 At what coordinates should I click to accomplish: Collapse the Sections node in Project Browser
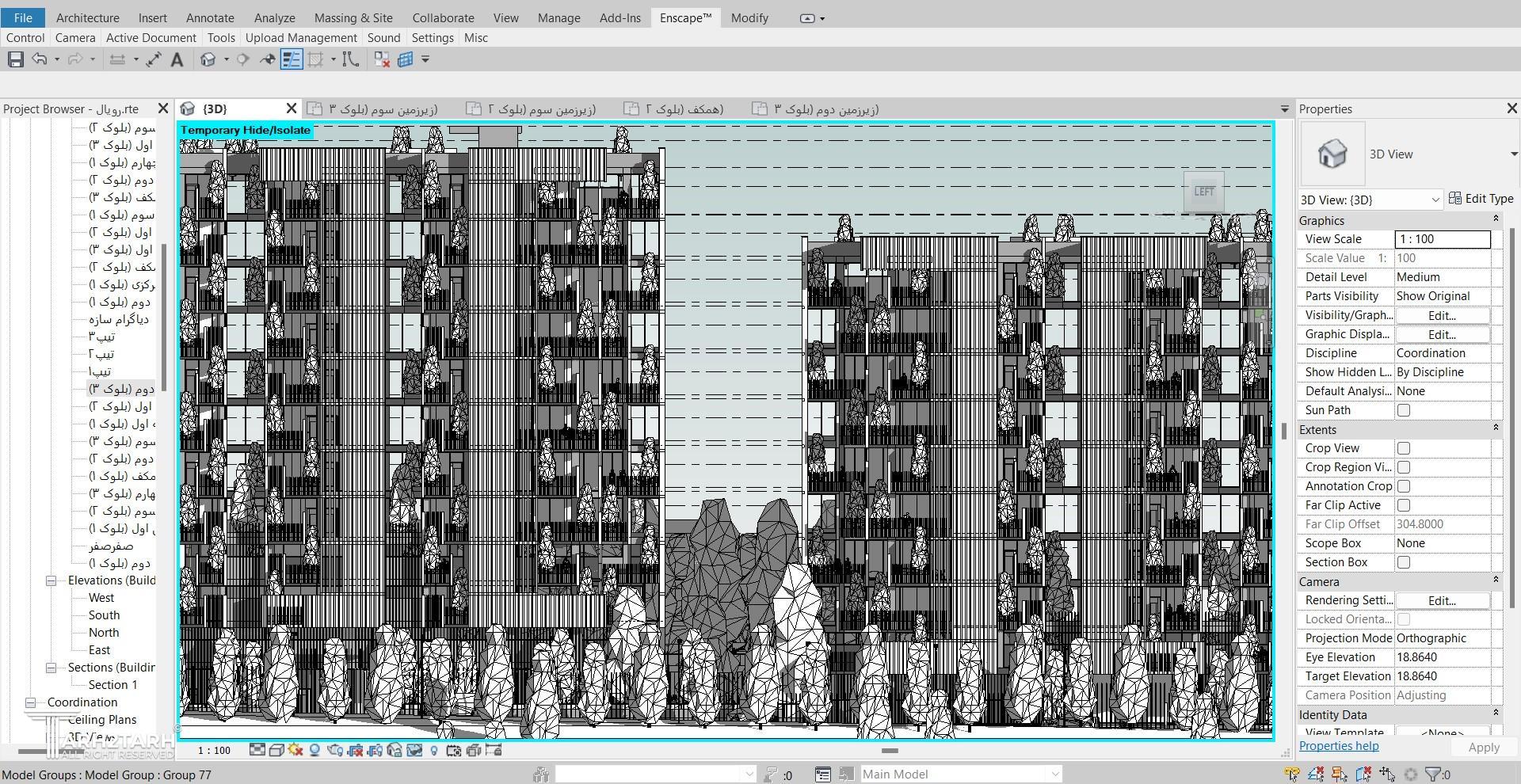[x=51, y=668]
